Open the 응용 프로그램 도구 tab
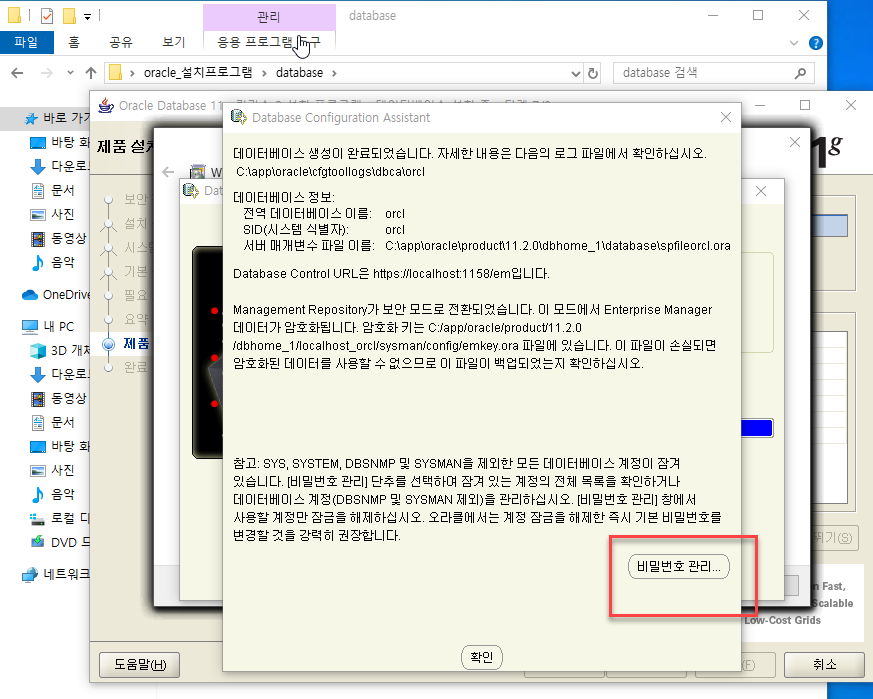 (x=269, y=42)
